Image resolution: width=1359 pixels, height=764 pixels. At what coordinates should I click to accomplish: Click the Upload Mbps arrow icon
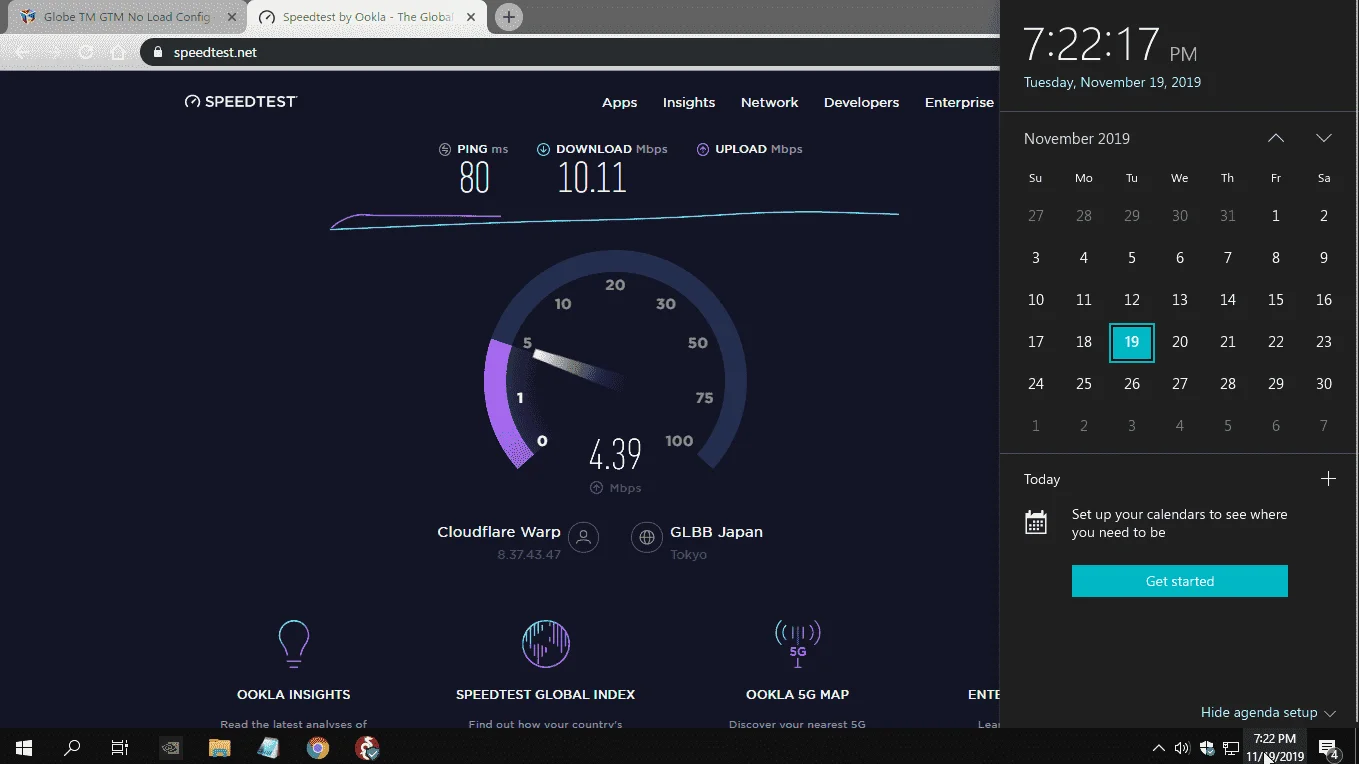tap(703, 149)
